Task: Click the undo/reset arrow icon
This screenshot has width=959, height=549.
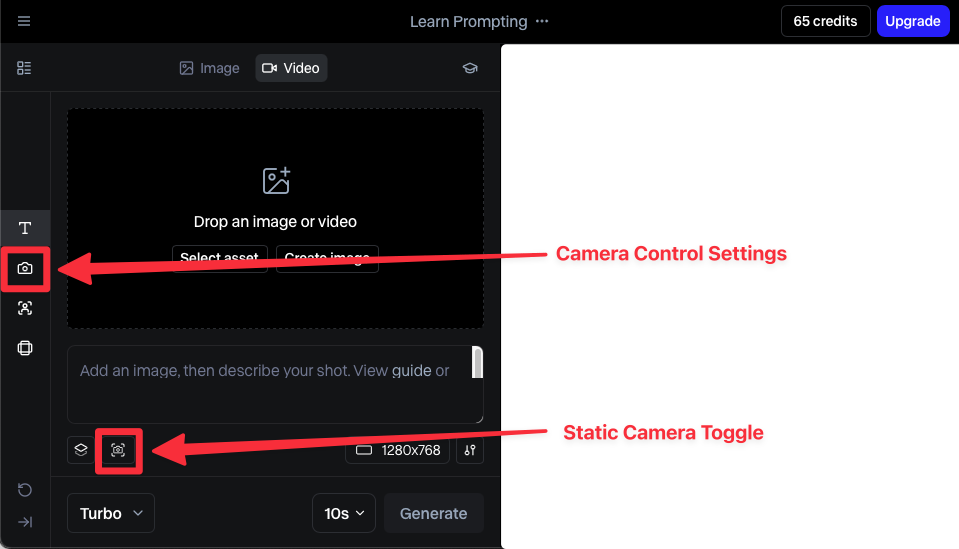Action: [x=25, y=490]
